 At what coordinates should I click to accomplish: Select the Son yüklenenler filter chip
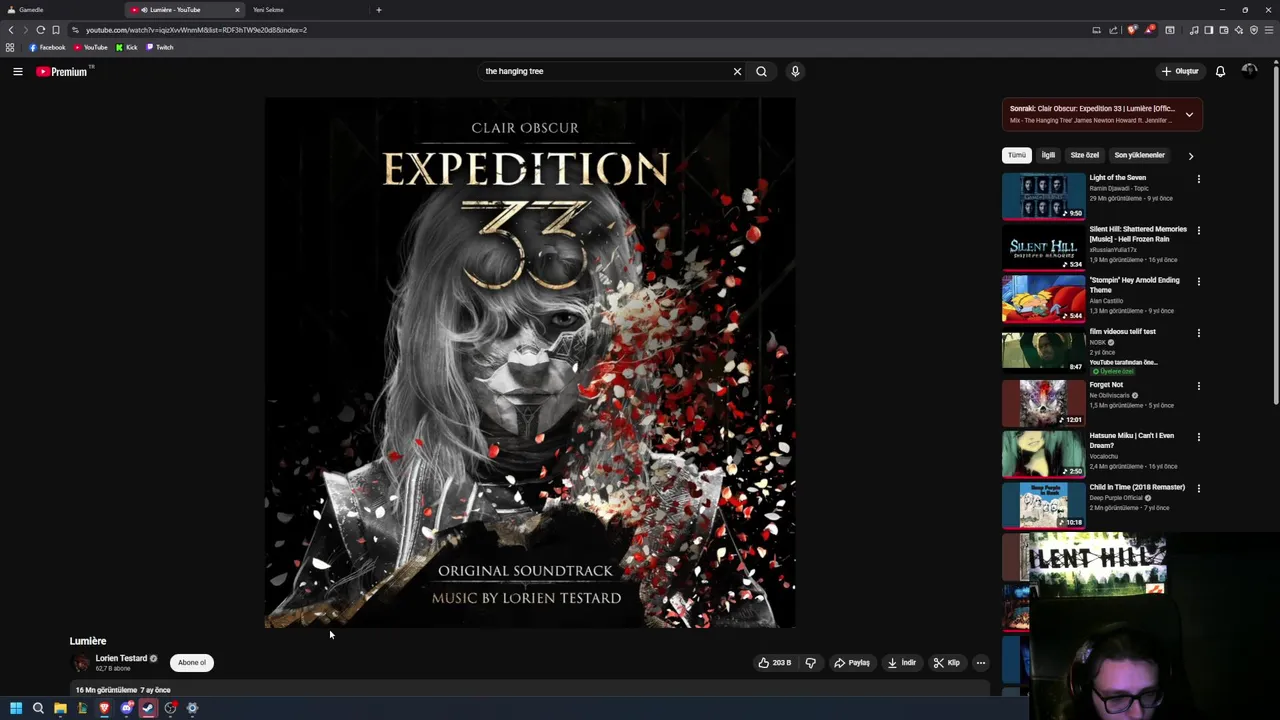1139,155
